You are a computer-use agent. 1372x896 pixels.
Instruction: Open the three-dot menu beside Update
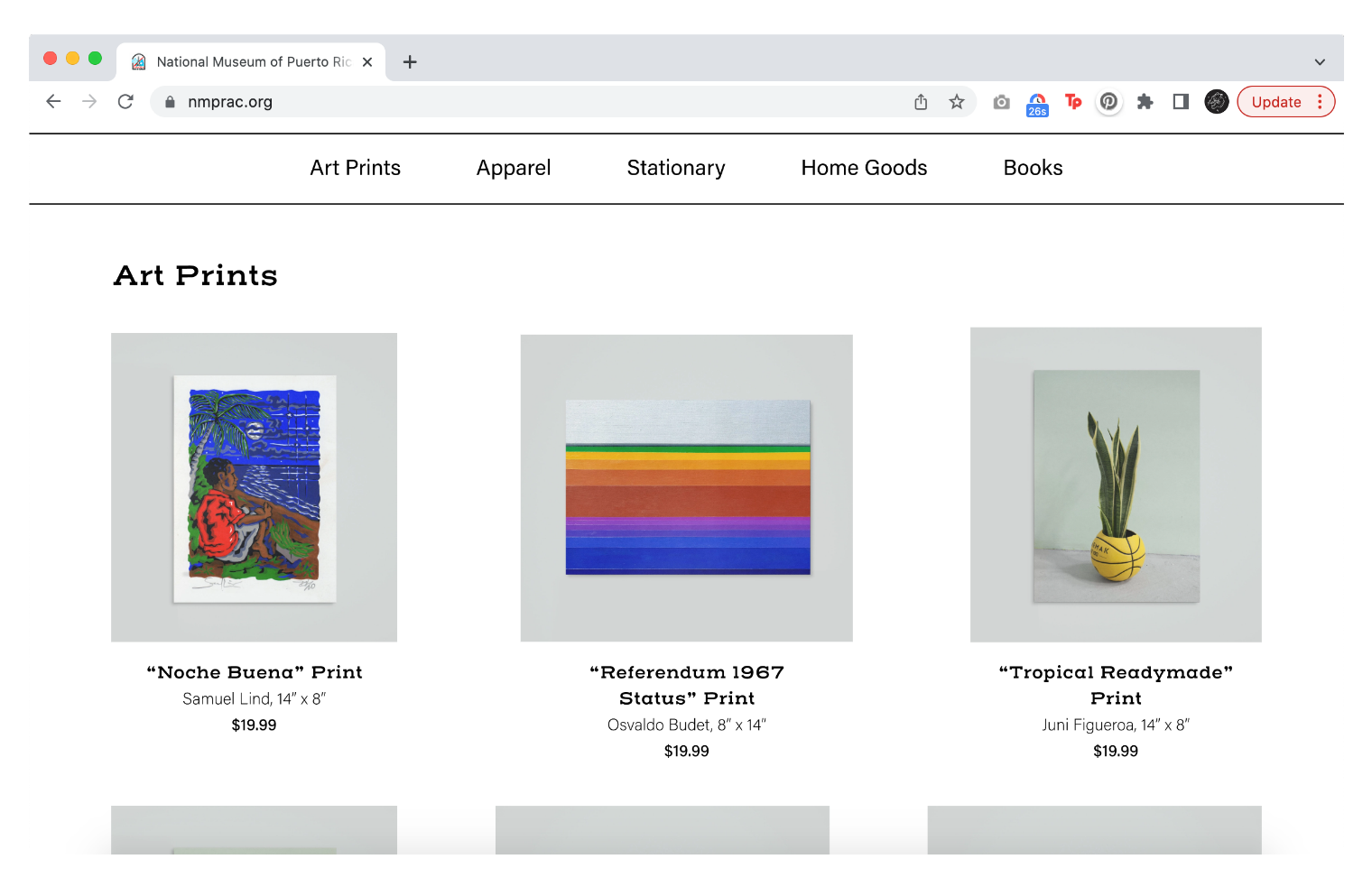(1320, 102)
